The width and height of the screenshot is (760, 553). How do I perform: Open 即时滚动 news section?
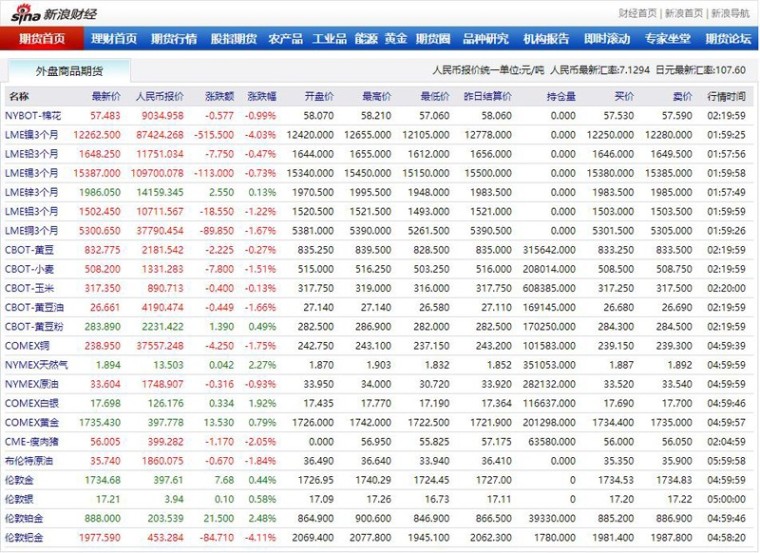(x=607, y=39)
